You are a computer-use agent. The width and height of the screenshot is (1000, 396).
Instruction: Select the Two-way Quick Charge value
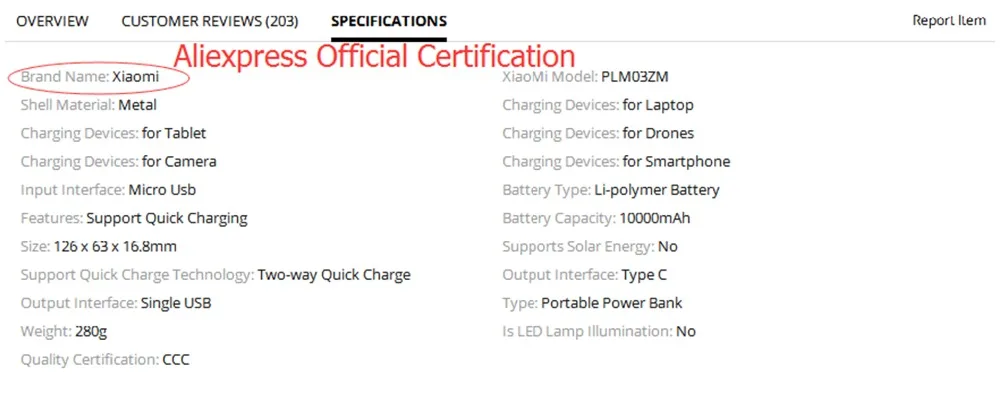click(334, 275)
